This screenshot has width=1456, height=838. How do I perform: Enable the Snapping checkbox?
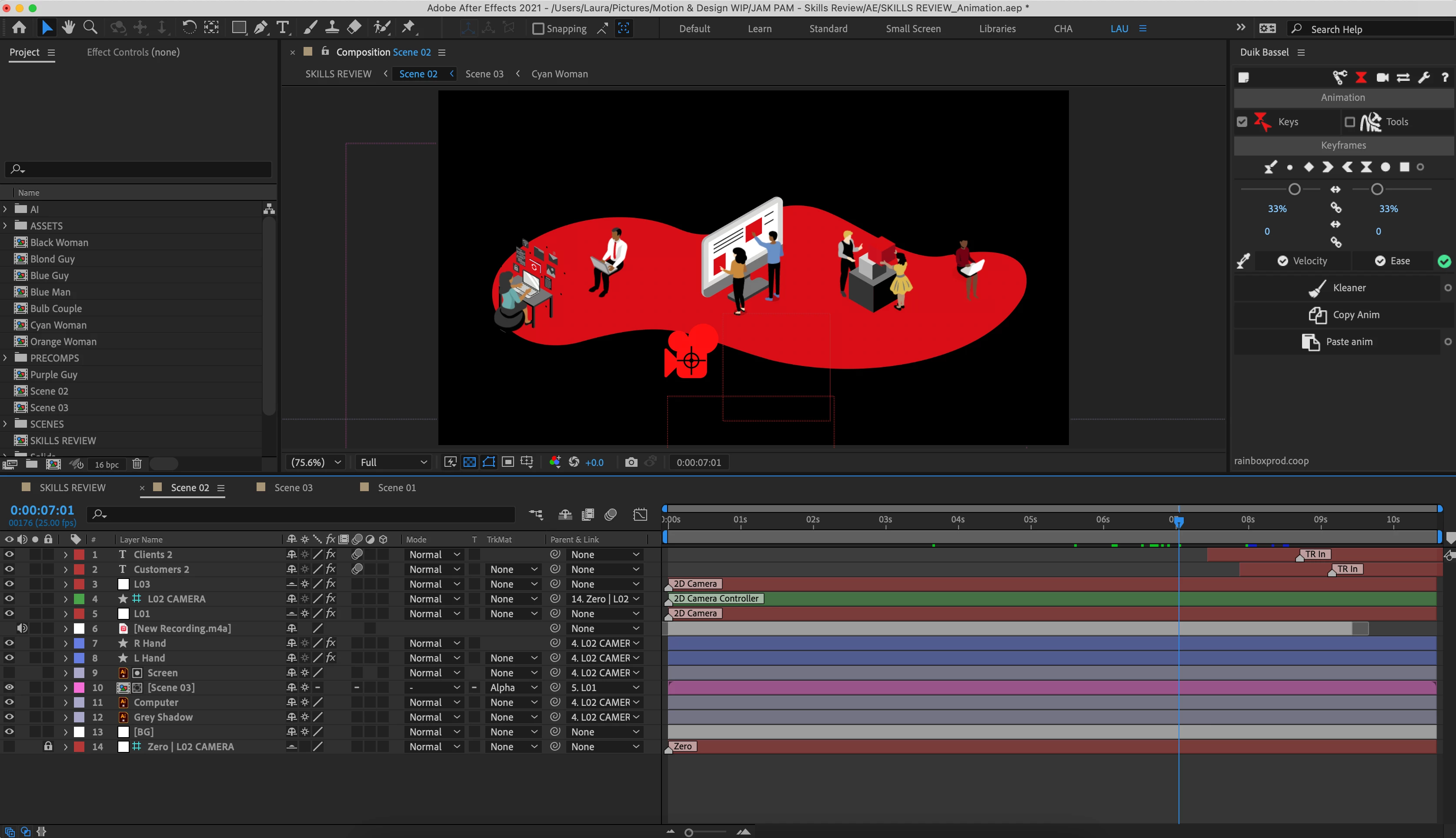point(538,29)
